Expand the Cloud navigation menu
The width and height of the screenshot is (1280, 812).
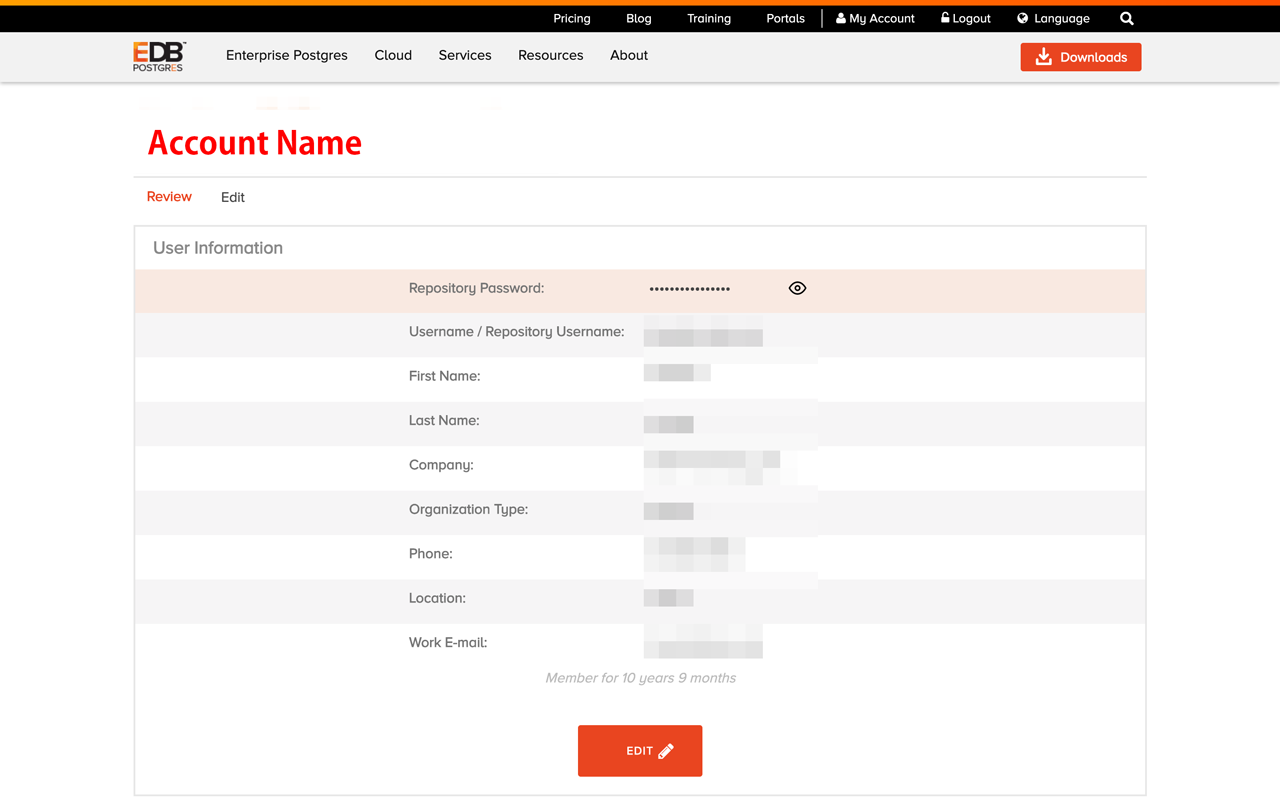pos(393,55)
